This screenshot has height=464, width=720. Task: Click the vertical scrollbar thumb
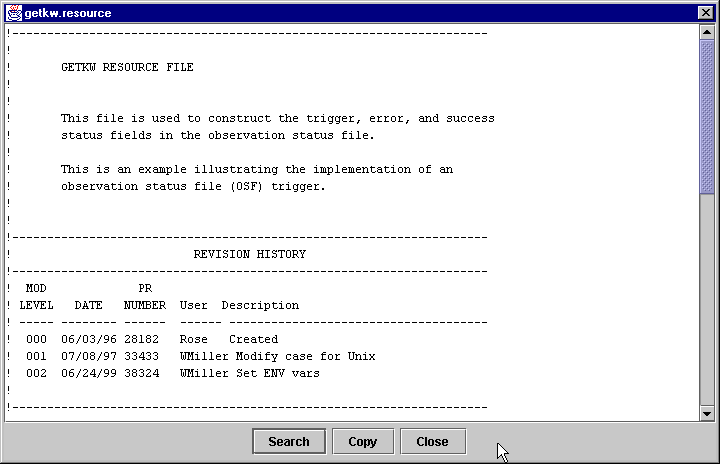[707, 117]
